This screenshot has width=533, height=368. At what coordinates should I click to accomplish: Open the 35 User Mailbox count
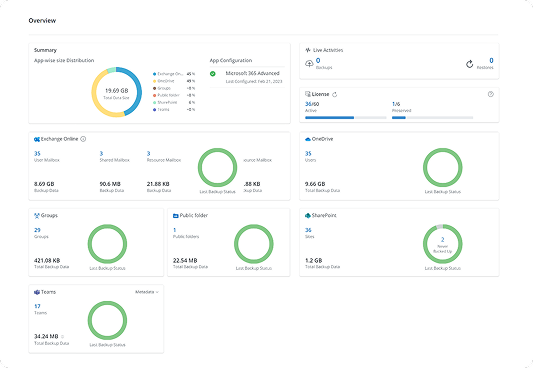37,154
